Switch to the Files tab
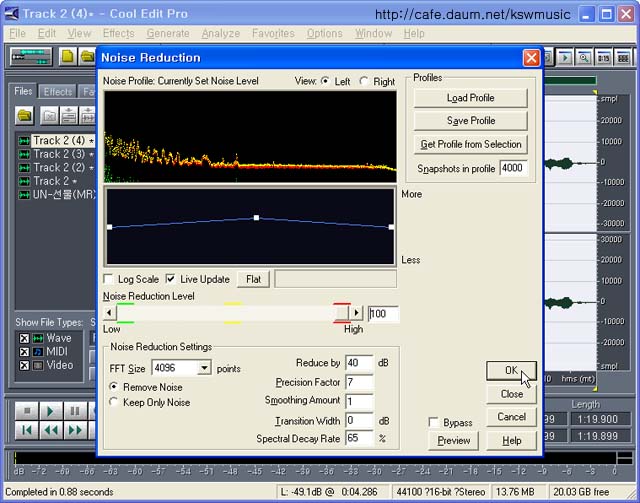Screen dimensions: 640x503 (23, 91)
